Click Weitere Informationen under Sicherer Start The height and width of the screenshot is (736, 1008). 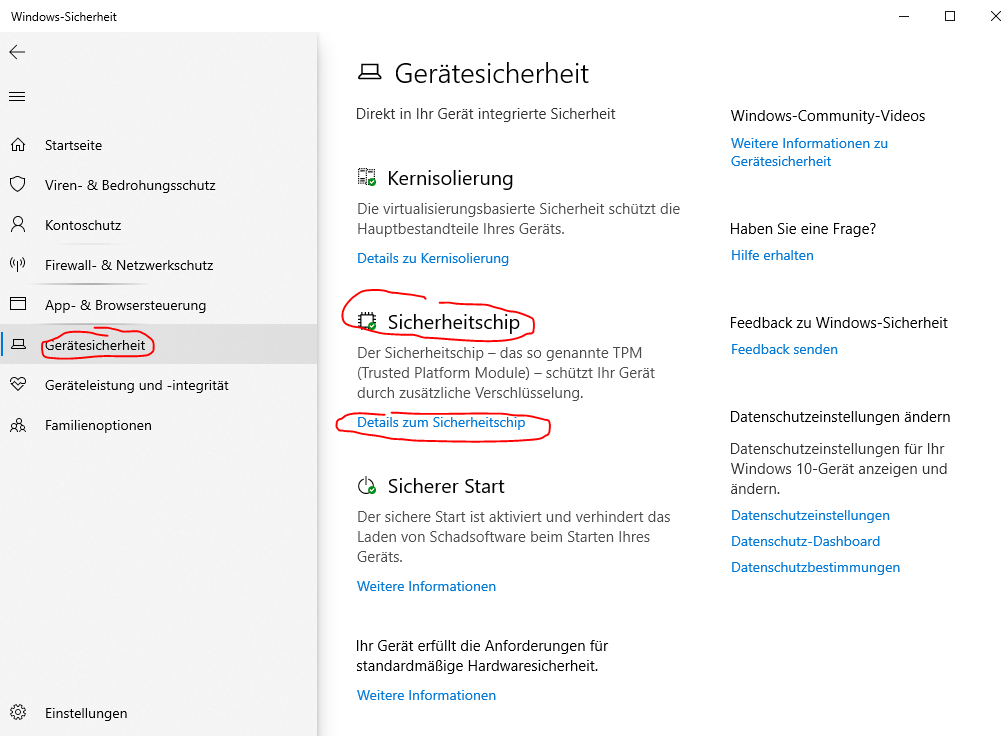pyautogui.click(x=426, y=586)
